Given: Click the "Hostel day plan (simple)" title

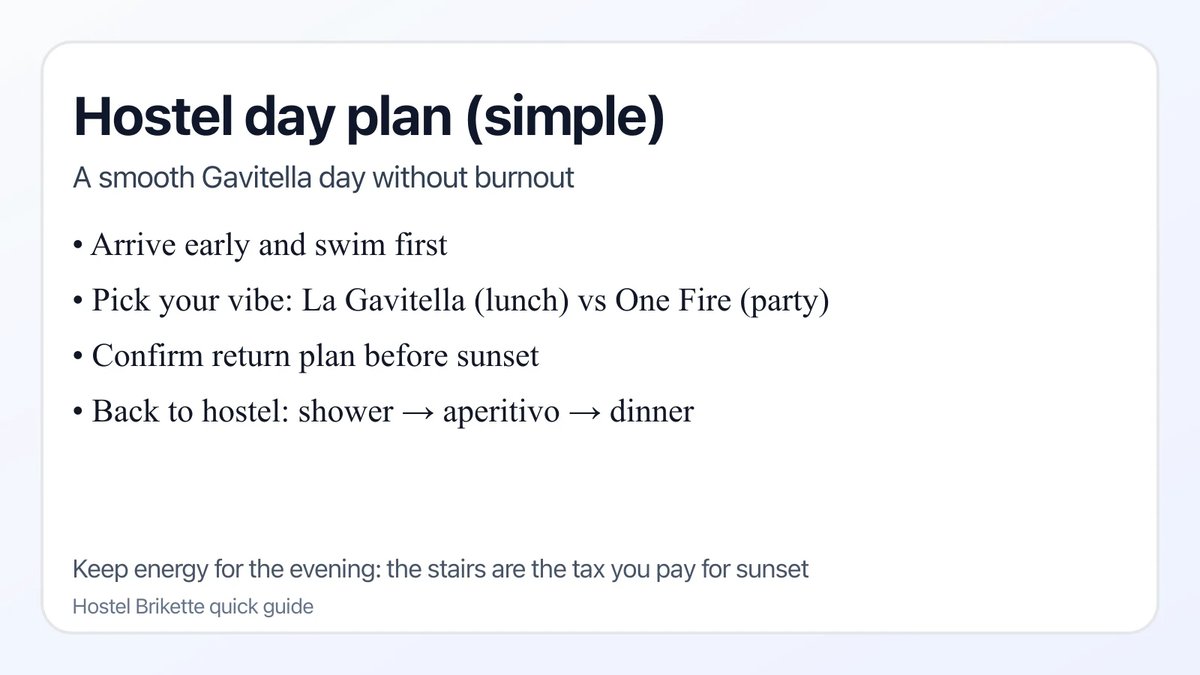Looking at the screenshot, I should 368,119.
